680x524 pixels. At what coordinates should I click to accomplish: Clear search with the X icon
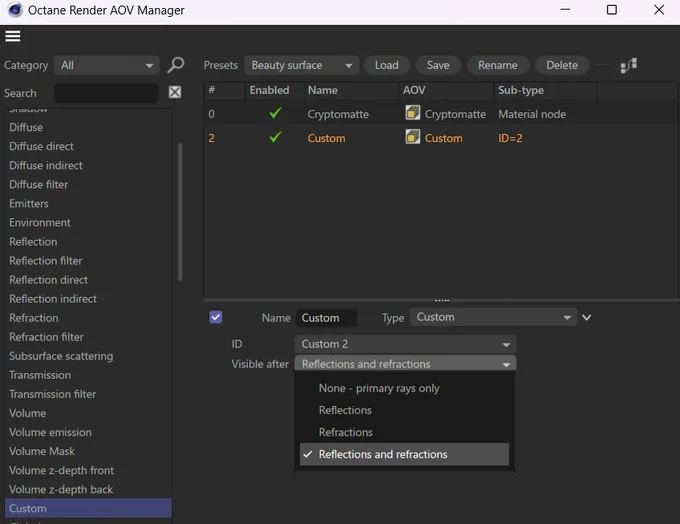(x=175, y=92)
